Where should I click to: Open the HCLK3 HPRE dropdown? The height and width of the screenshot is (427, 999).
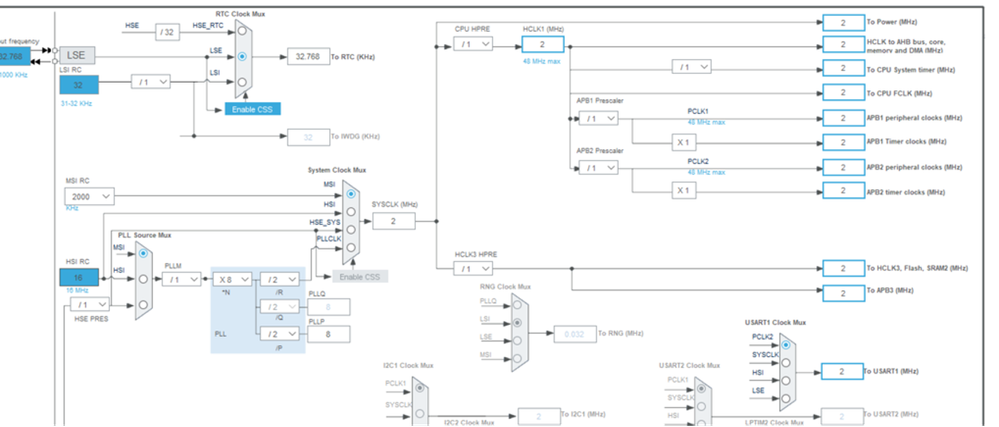473,269
